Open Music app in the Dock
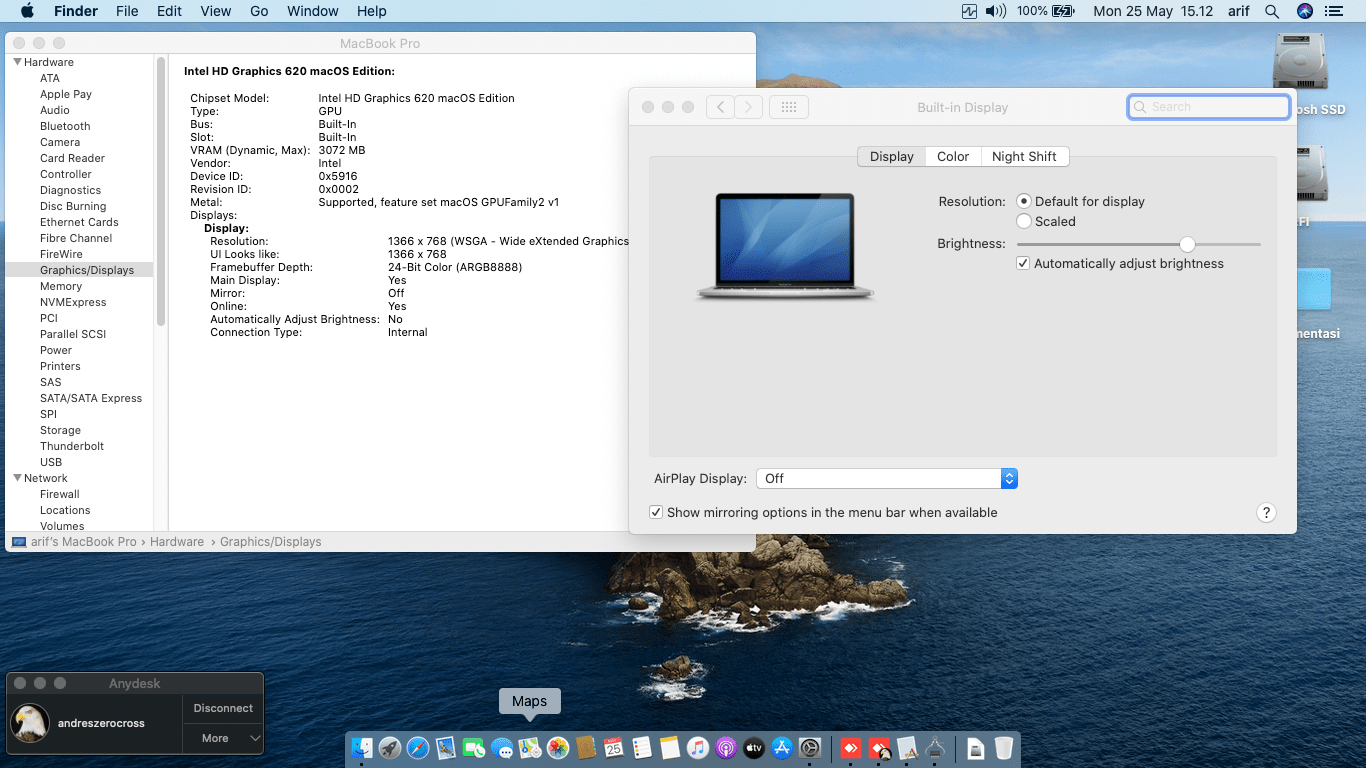Viewport: 1366px width, 768px height. tap(698, 748)
